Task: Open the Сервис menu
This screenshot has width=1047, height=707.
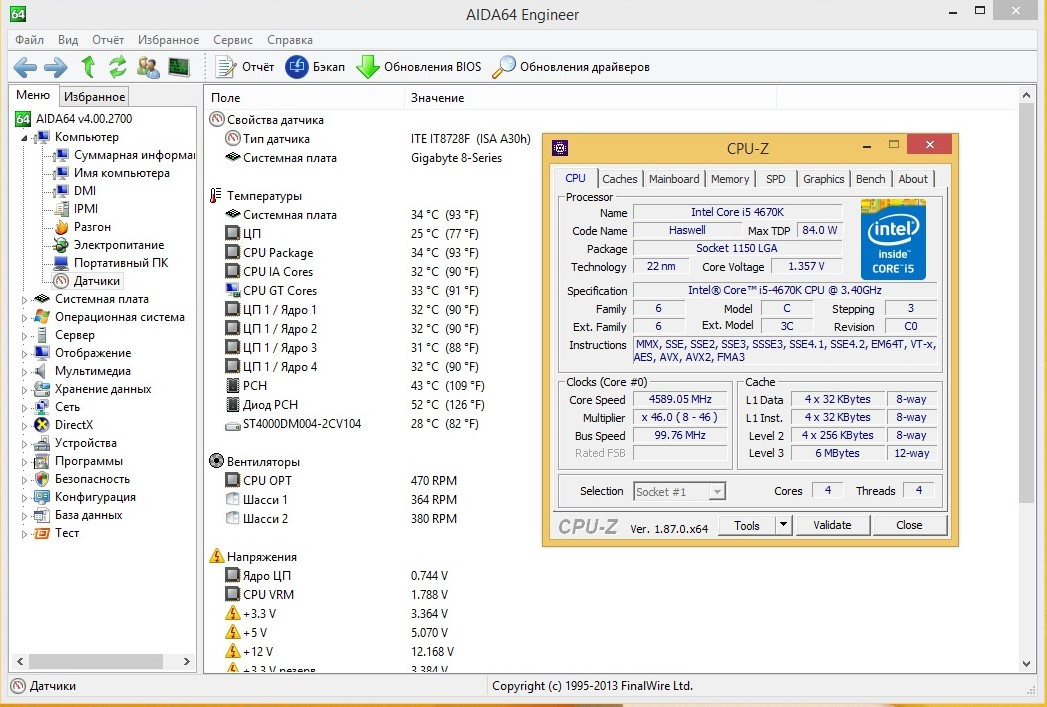Action: click(232, 40)
